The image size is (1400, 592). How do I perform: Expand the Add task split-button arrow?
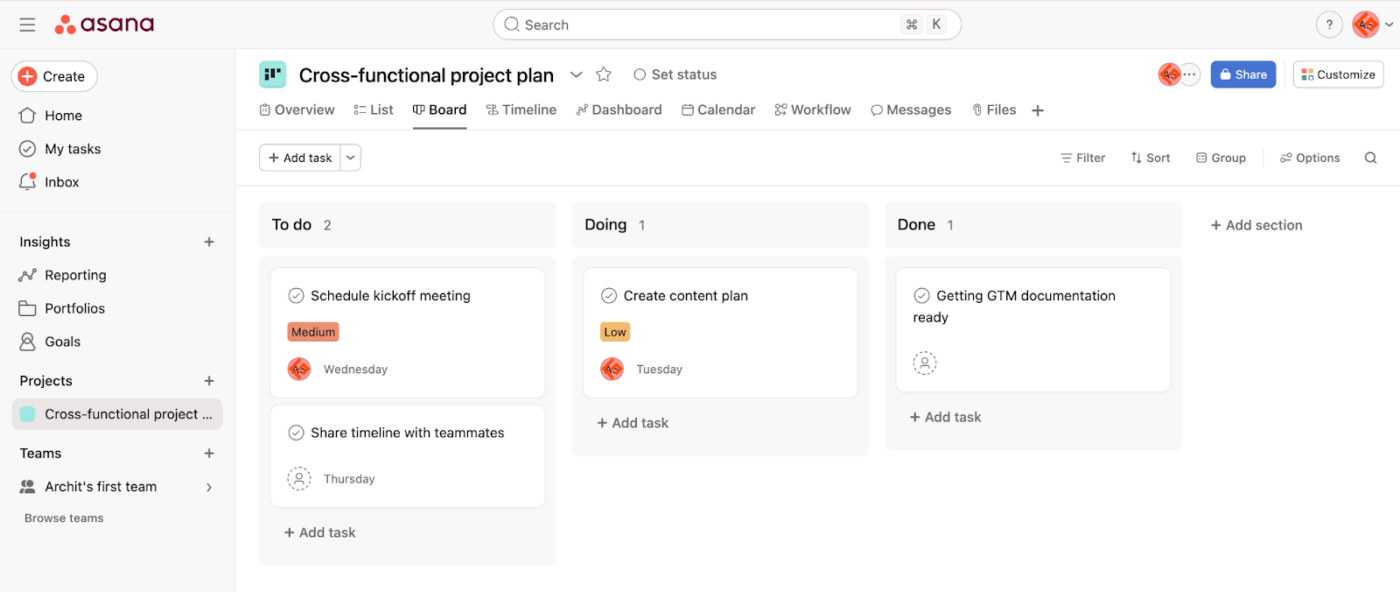(350, 157)
